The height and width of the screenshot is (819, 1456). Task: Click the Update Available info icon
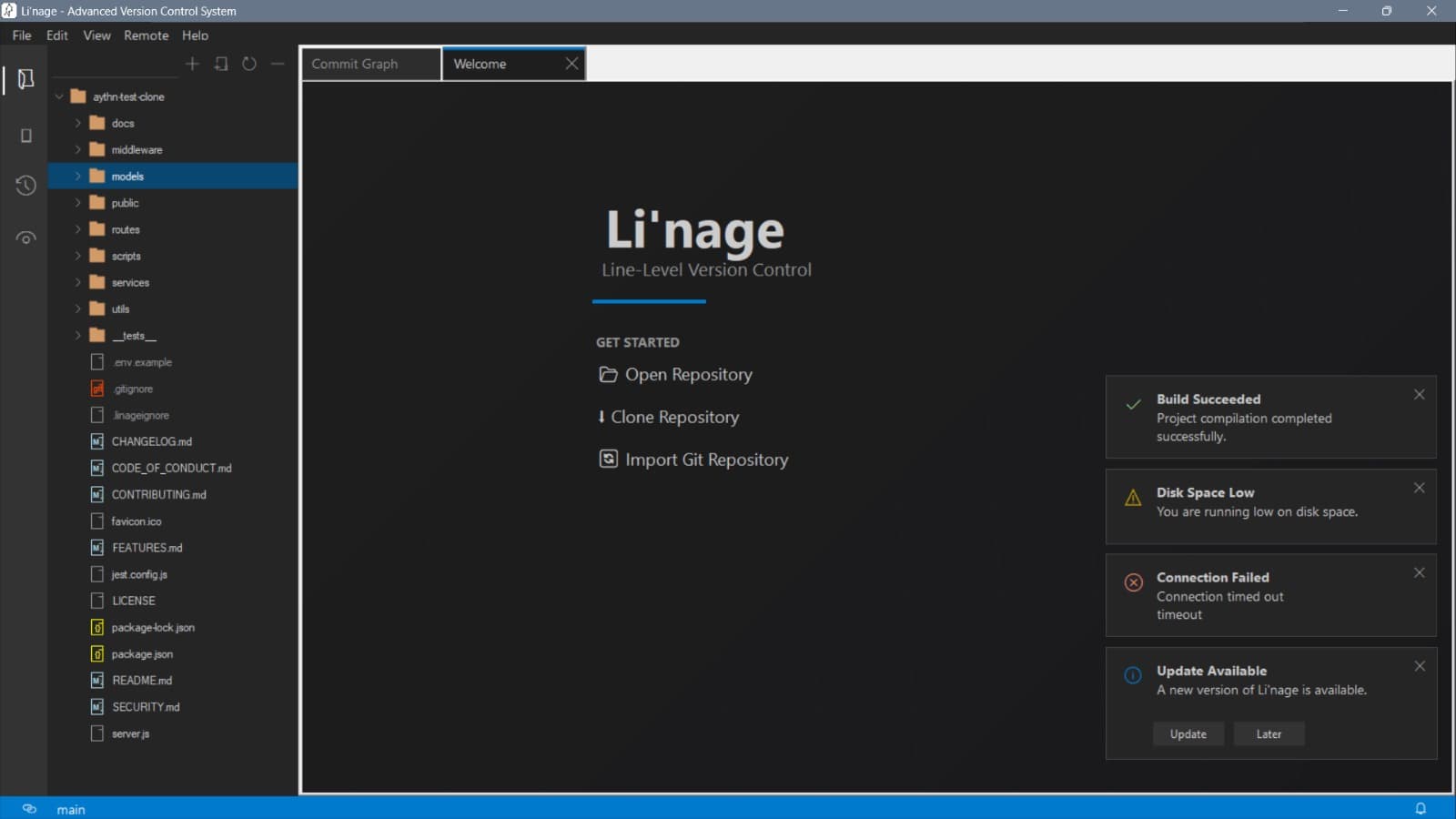[x=1133, y=675]
